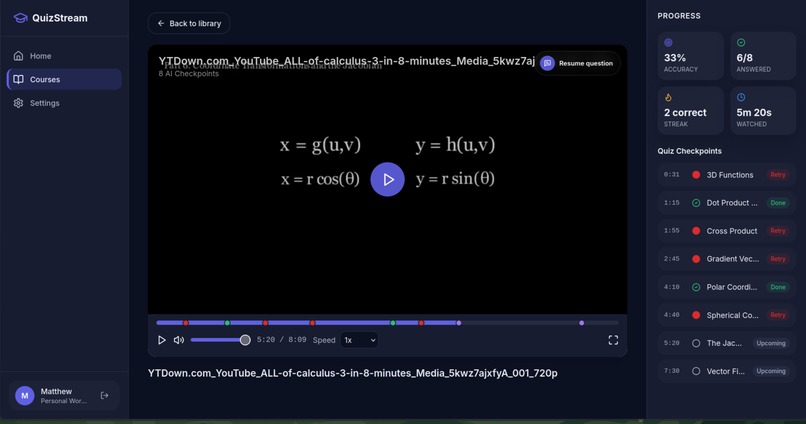Click the answered checkmark icon

(741, 43)
